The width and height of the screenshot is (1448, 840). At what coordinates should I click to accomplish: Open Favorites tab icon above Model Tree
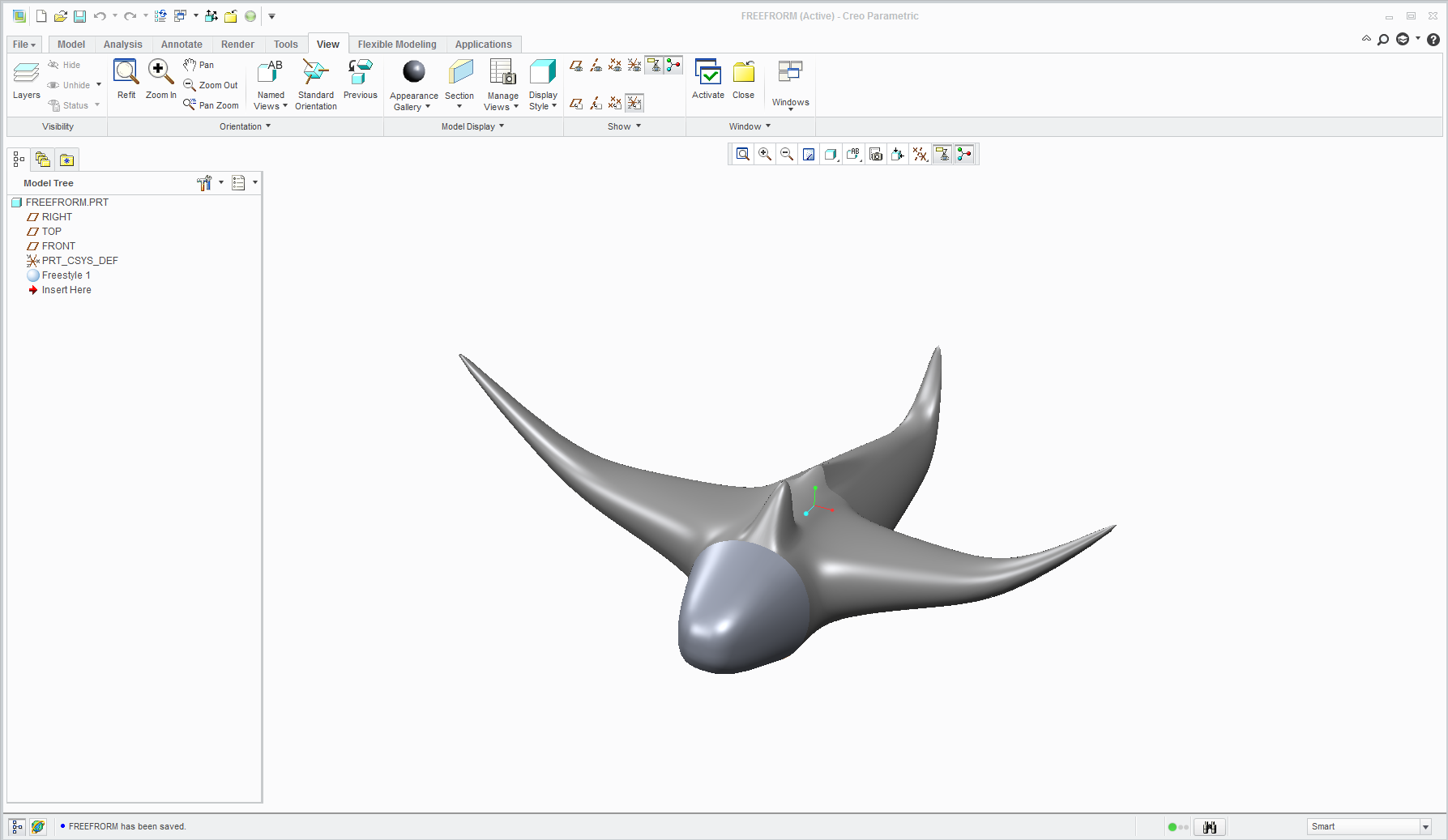[67, 160]
